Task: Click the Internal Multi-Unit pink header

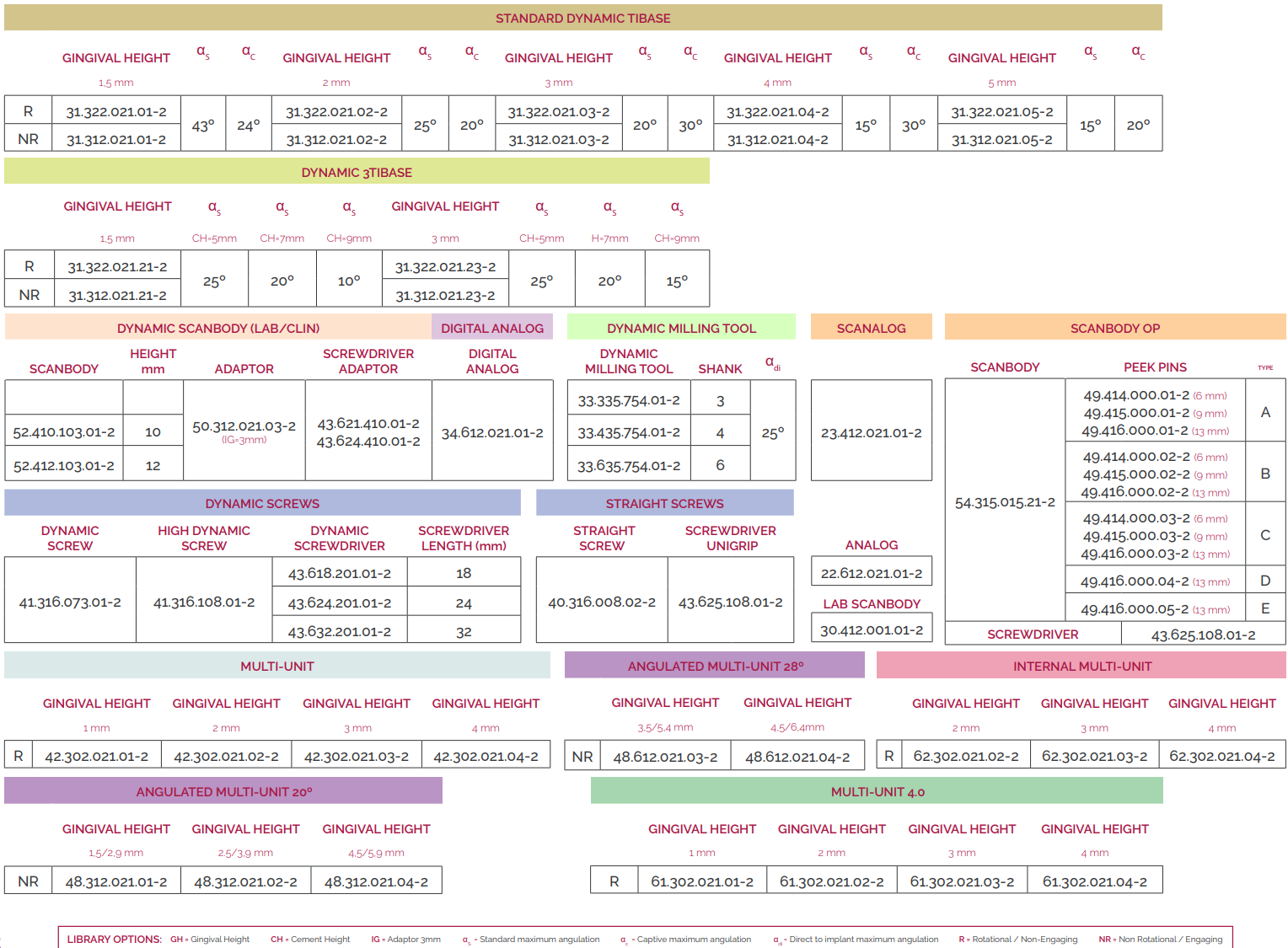Action: 1081,666
